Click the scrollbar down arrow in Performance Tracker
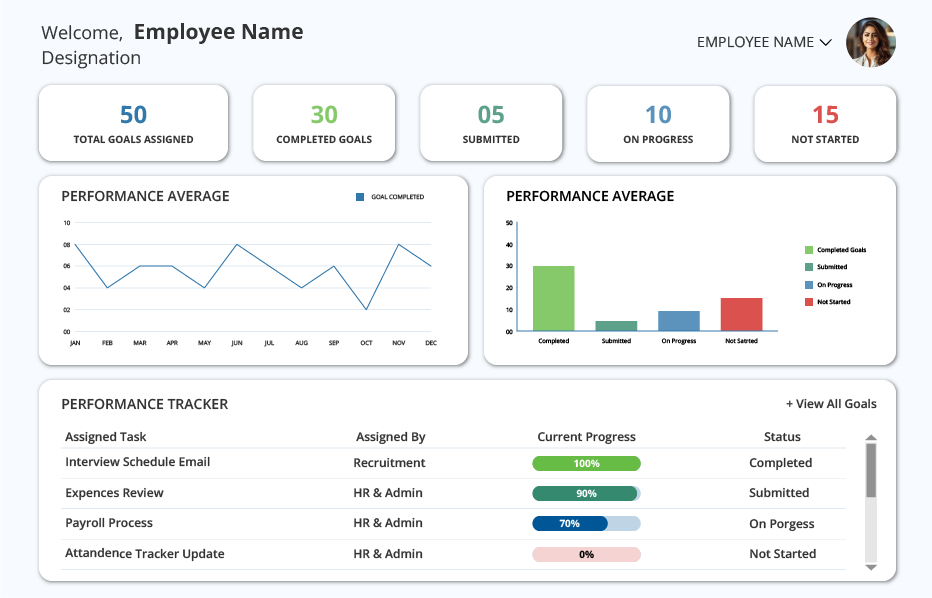The width and height of the screenshot is (932, 598). [x=871, y=567]
